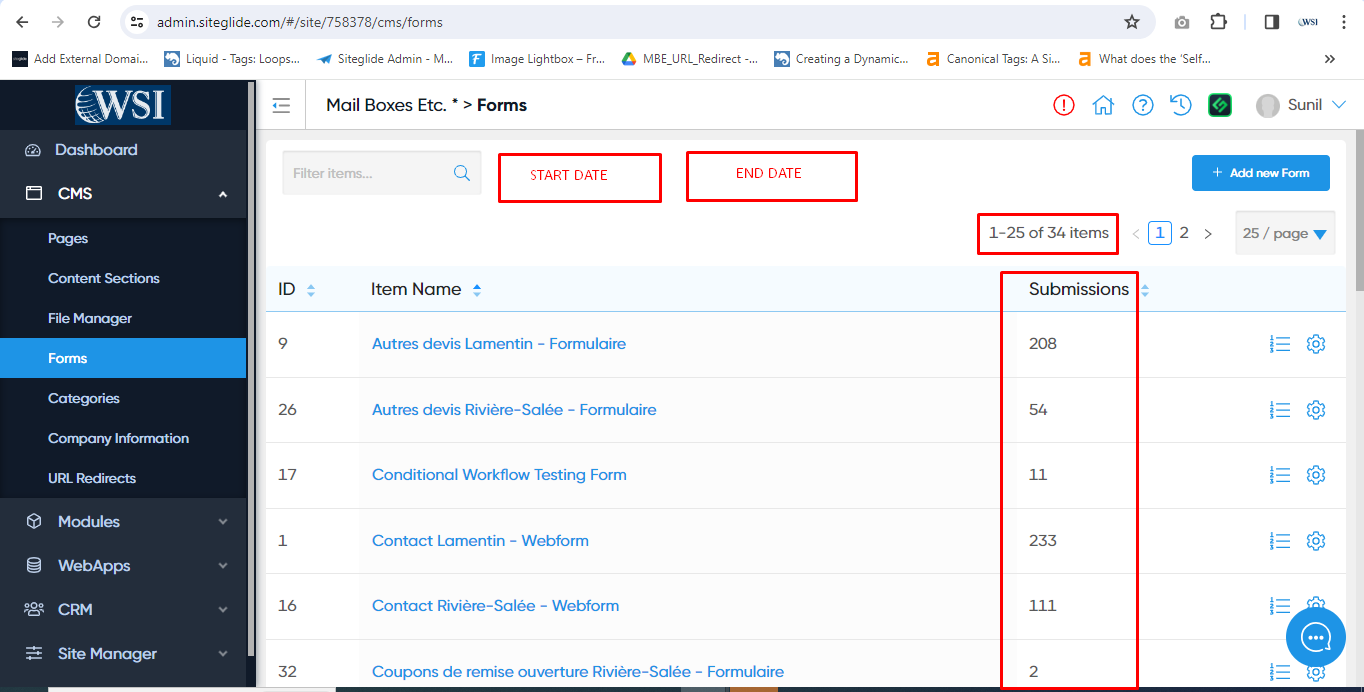Open File Manager menu item
The image size is (1364, 692).
(x=90, y=318)
